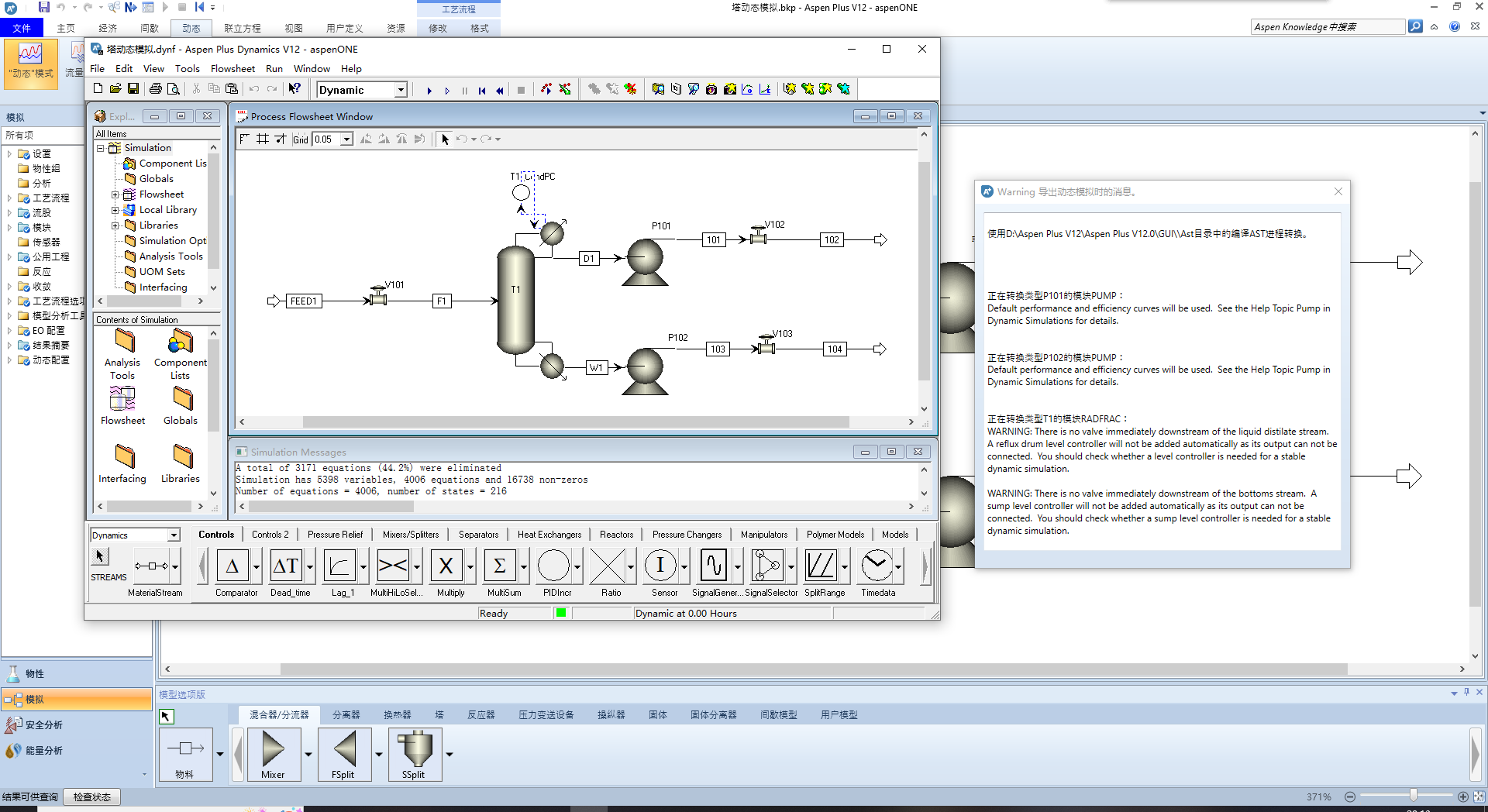Open 分离器 tab in model palette

pyautogui.click(x=346, y=715)
